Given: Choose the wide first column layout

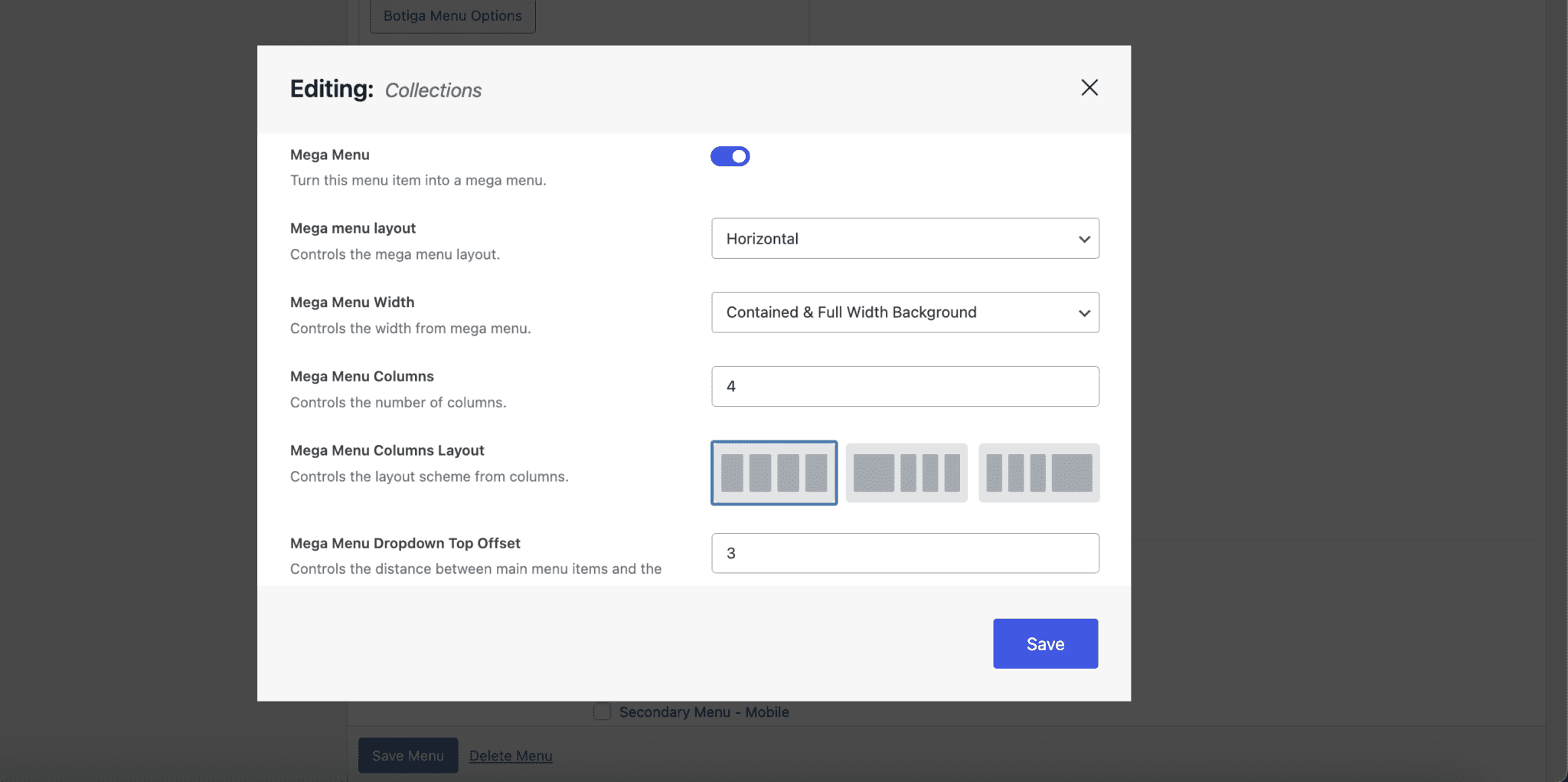Looking at the screenshot, I should coord(906,473).
